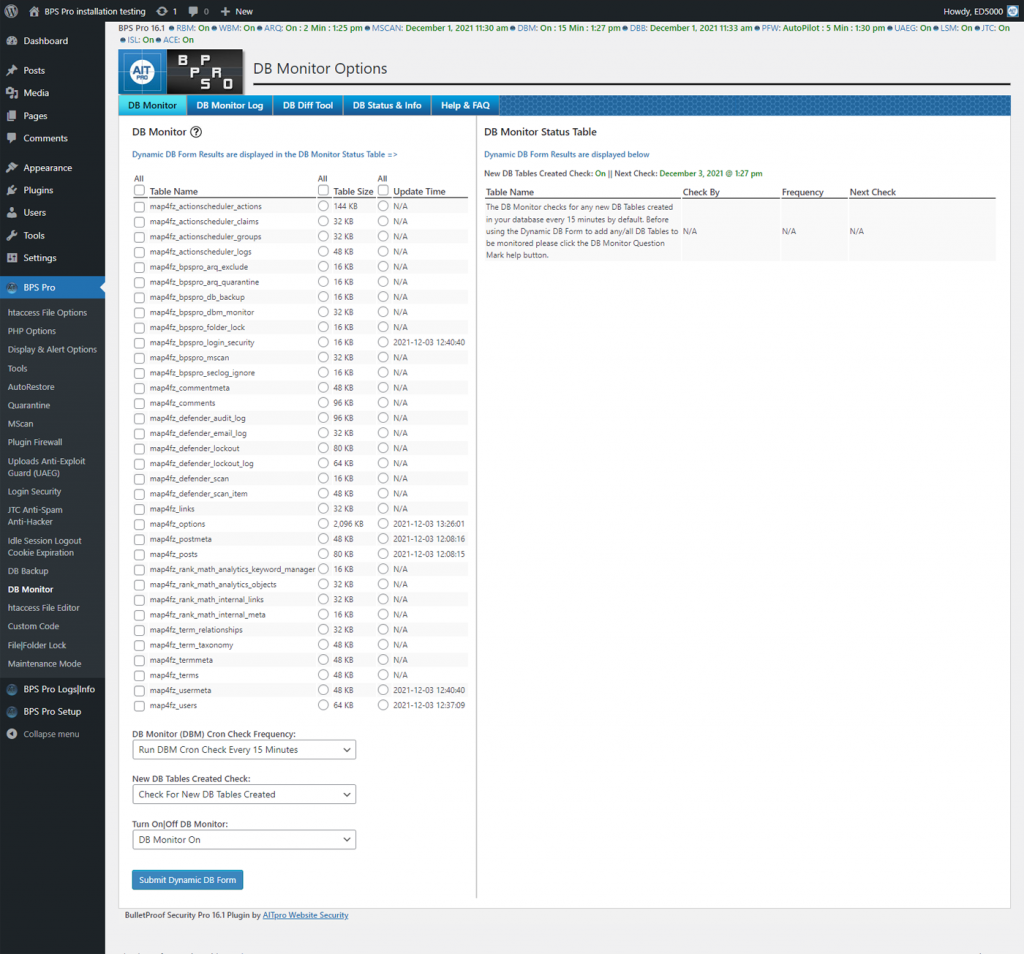Select the 2021-12-03 12:37:09 update time radio
Viewport: 1024px width, 954px height.
(x=383, y=705)
